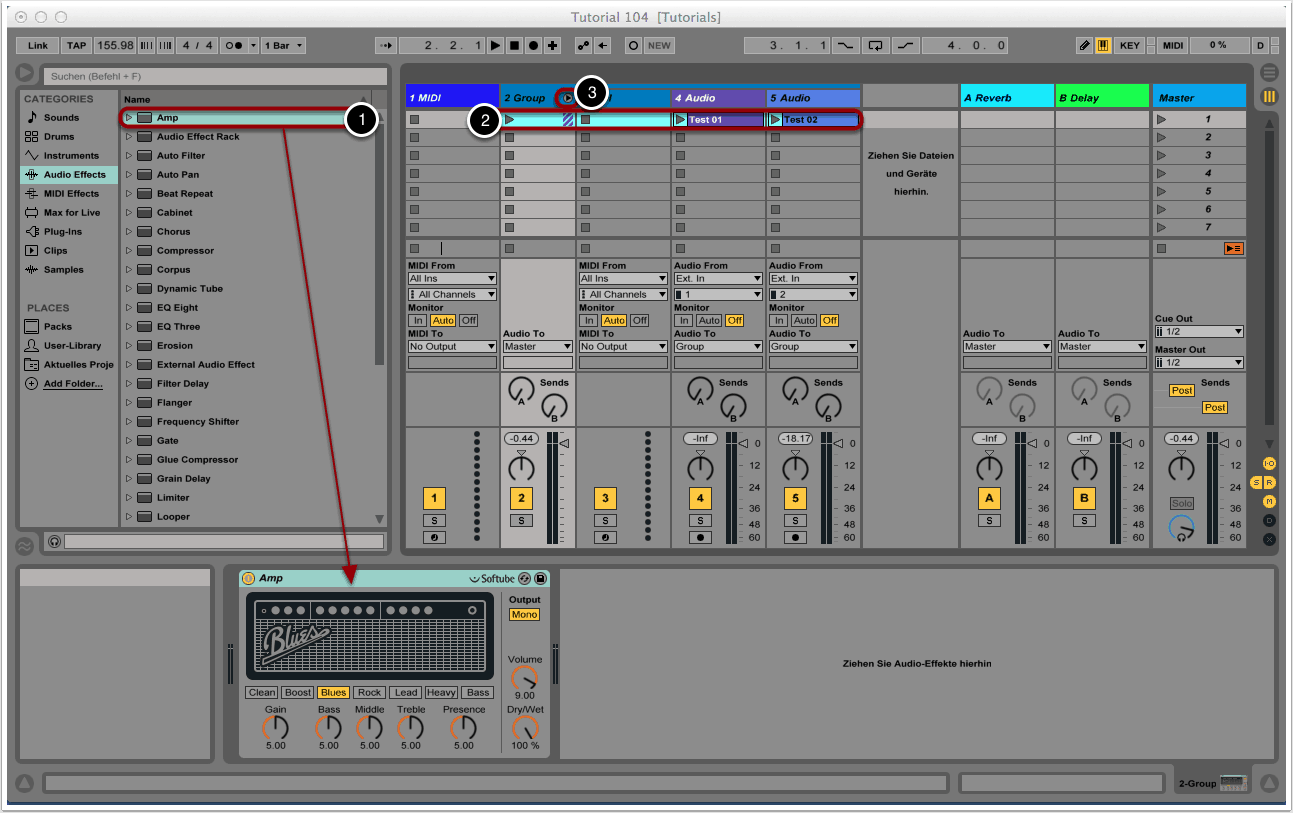Toggle track 2 Group activator button
This screenshot has height=813, width=1293.
pyautogui.click(x=521, y=500)
